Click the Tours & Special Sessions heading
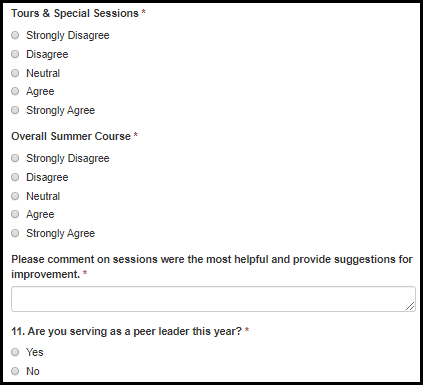 pyautogui.click(x=75, y=13)
